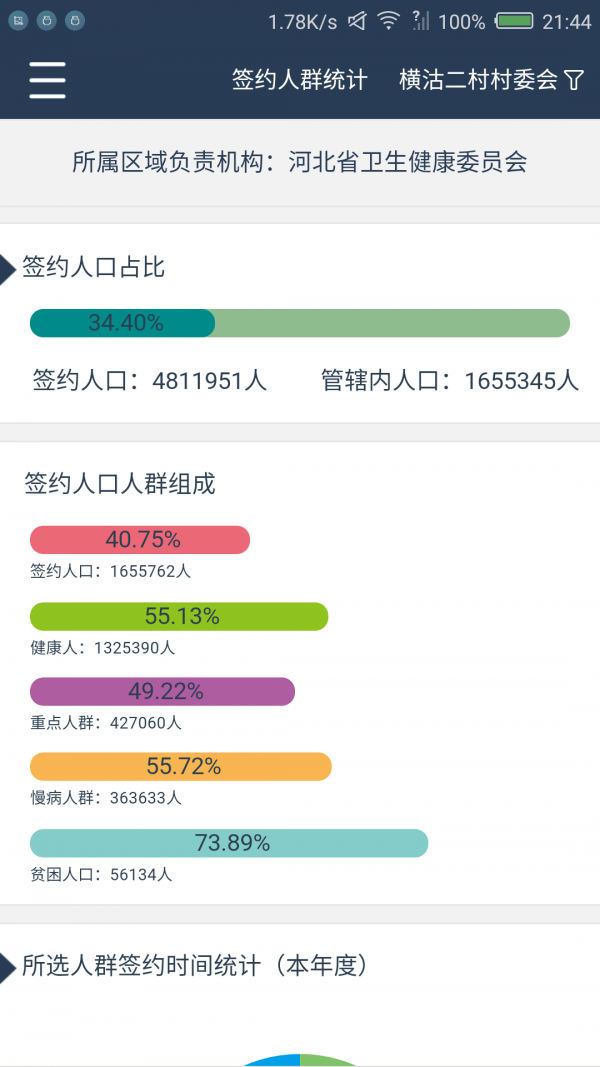The image size is (600, 1067).
Task: Tap the 签约人口人群组成 section heading
Action: click(x=120, y=484)
